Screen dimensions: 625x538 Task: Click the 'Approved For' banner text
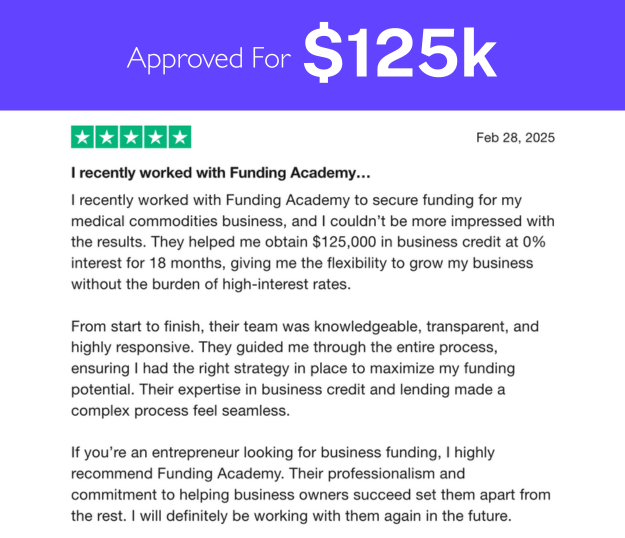point(209,59)
